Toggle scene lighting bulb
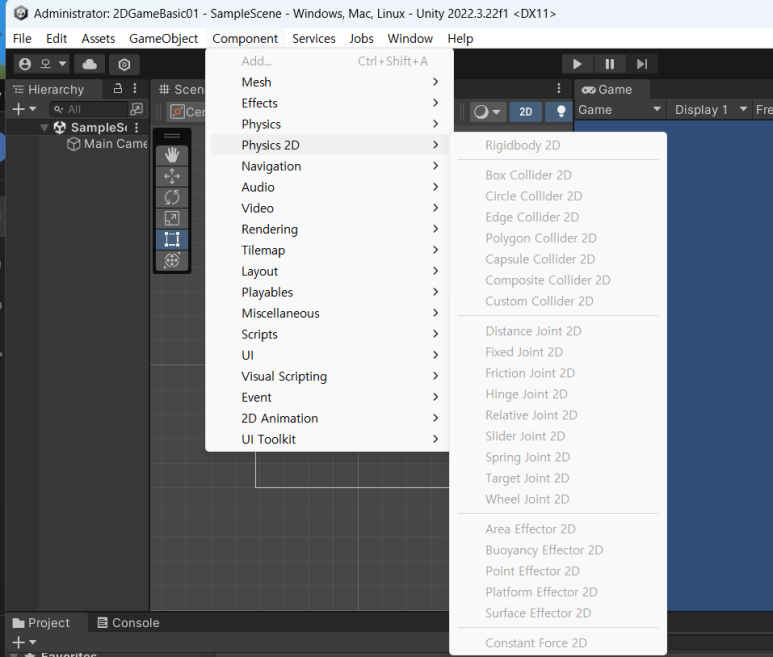773x657 pixels. click(x=561, y=111)
